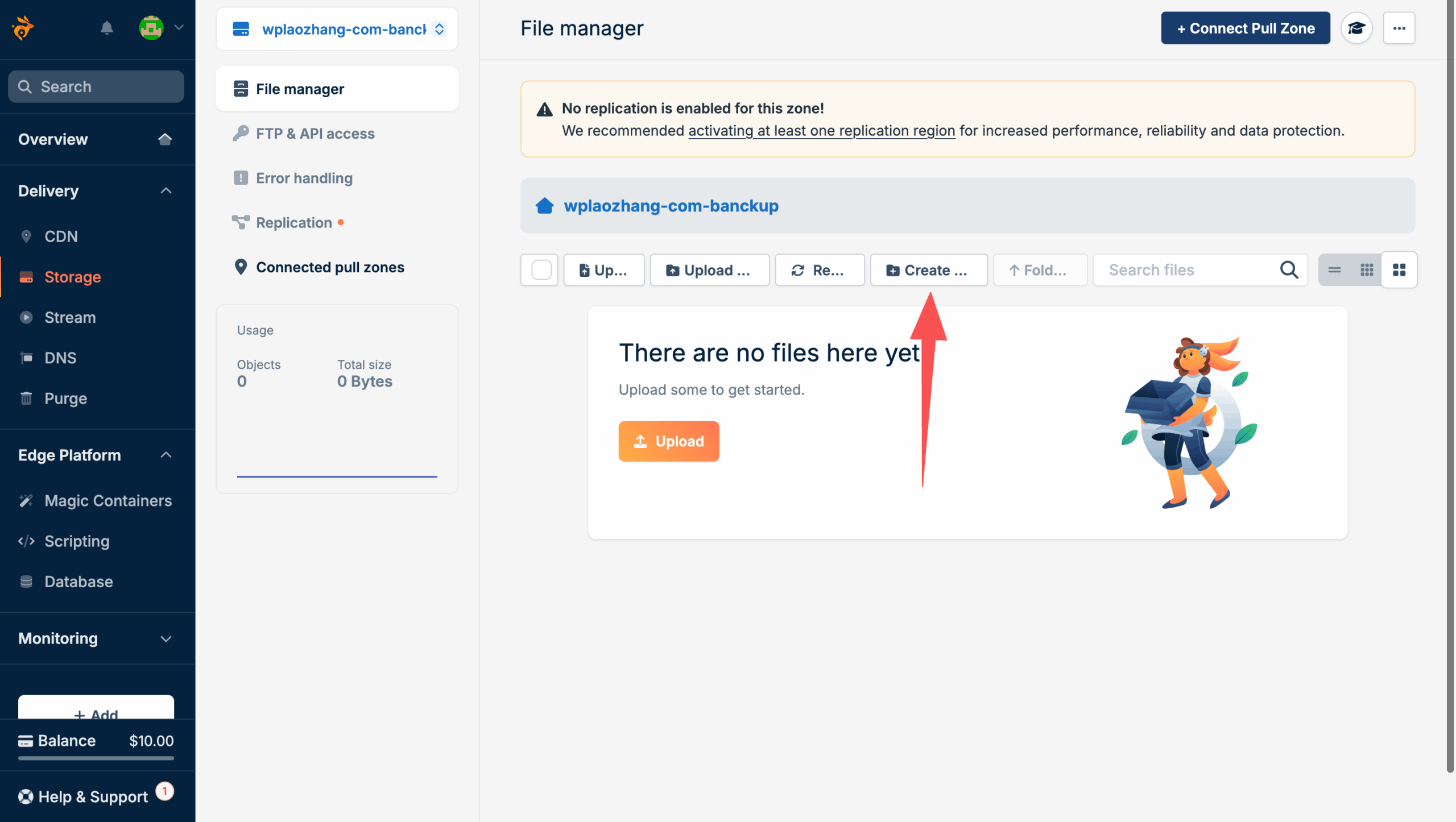The width and height of the screenshot is (1456, 822).
Task: Click the Connect Pull Zone button
Action: [x=1245, y=28]
